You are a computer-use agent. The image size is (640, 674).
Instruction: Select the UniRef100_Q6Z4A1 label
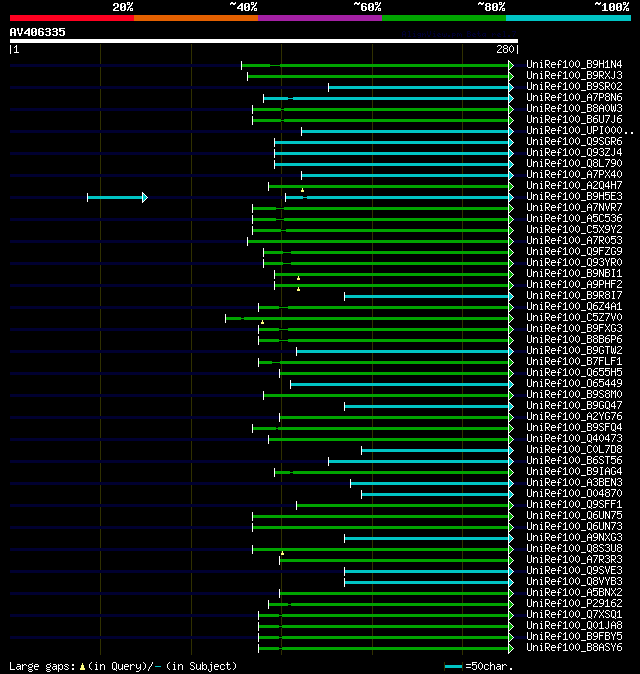coord(574,306)
